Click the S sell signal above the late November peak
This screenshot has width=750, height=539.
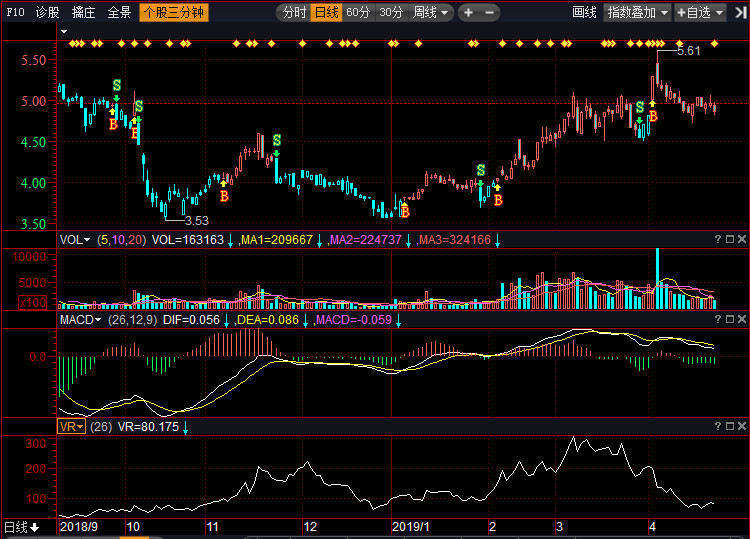pyautogui.click(x=277, y=140)
